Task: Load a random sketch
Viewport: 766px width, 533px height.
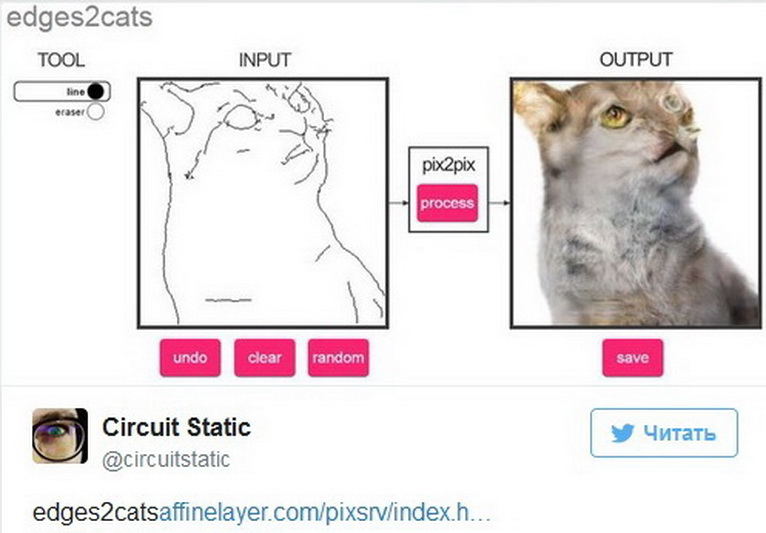Action: (338, 358)
